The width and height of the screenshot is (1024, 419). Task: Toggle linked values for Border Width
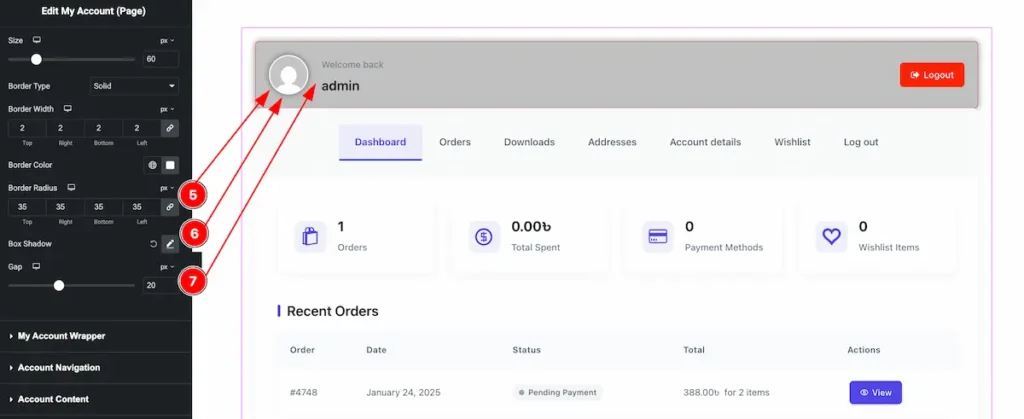click(x=170, y=128)
